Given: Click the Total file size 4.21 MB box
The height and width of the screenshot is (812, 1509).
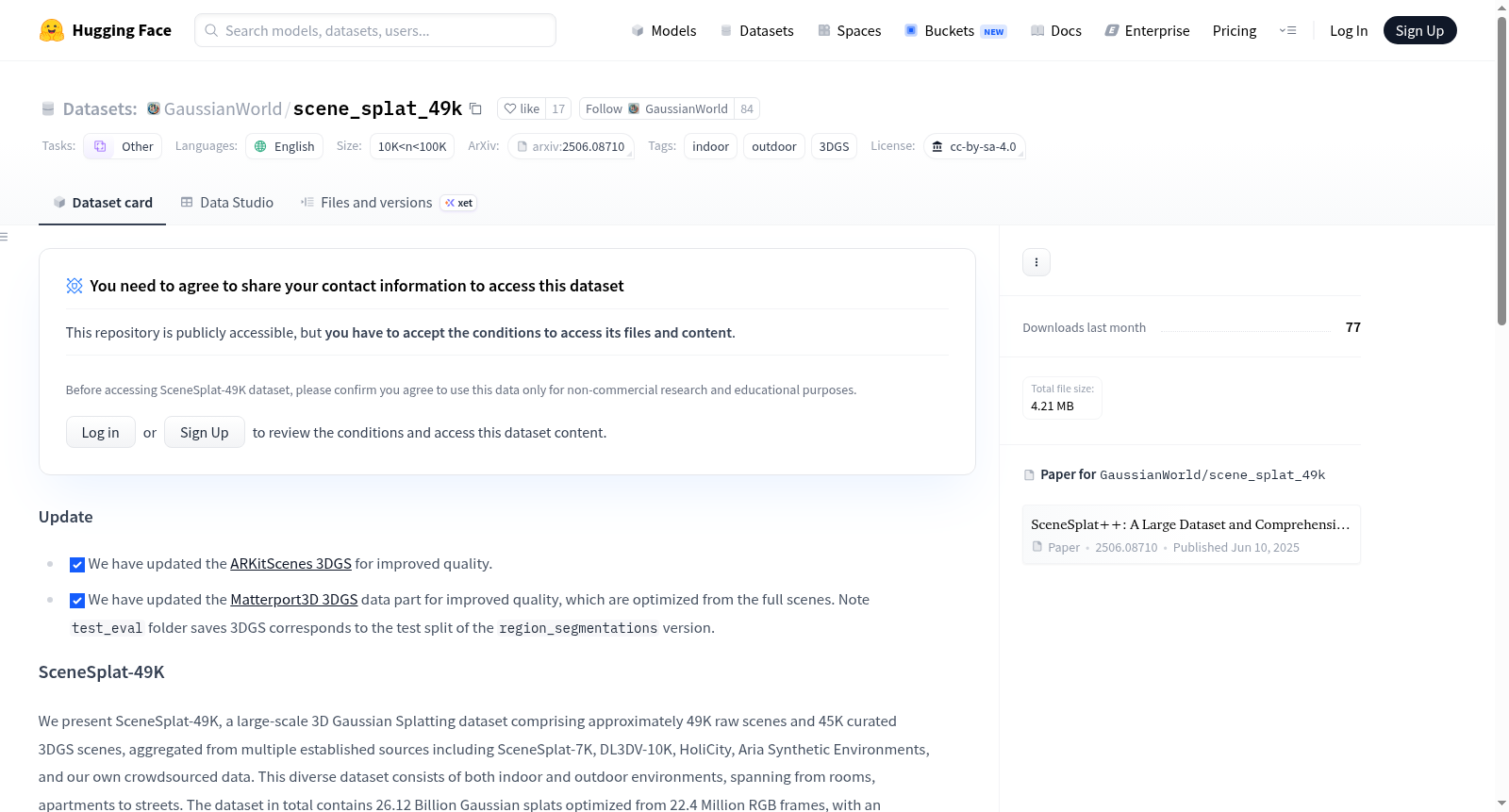Looking at the screenshot, I should point(1062,398).
